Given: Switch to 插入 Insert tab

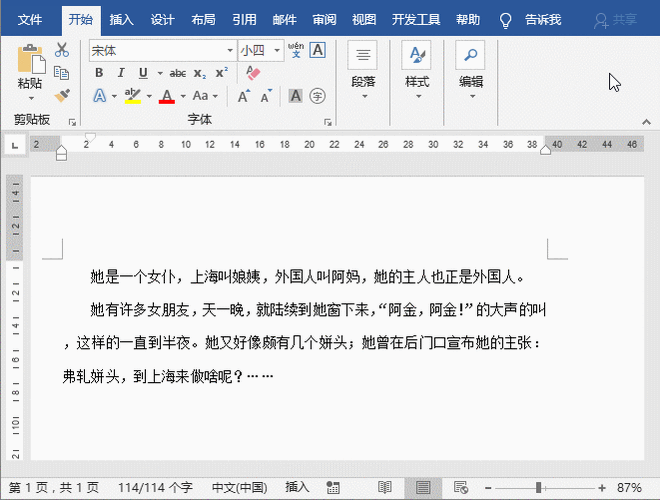Looking at the screenshot, I should (x=122, y=20).
